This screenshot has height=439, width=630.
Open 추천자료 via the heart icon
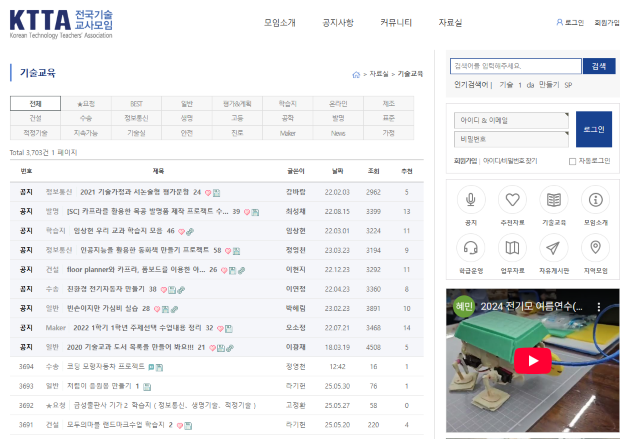pos(512,199)
